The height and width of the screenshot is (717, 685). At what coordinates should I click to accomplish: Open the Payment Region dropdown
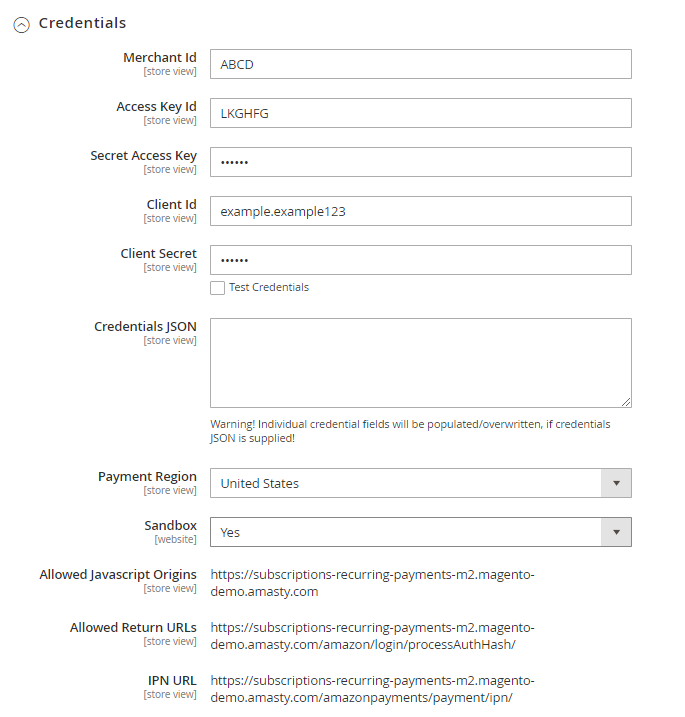click(x=420, y=483)
